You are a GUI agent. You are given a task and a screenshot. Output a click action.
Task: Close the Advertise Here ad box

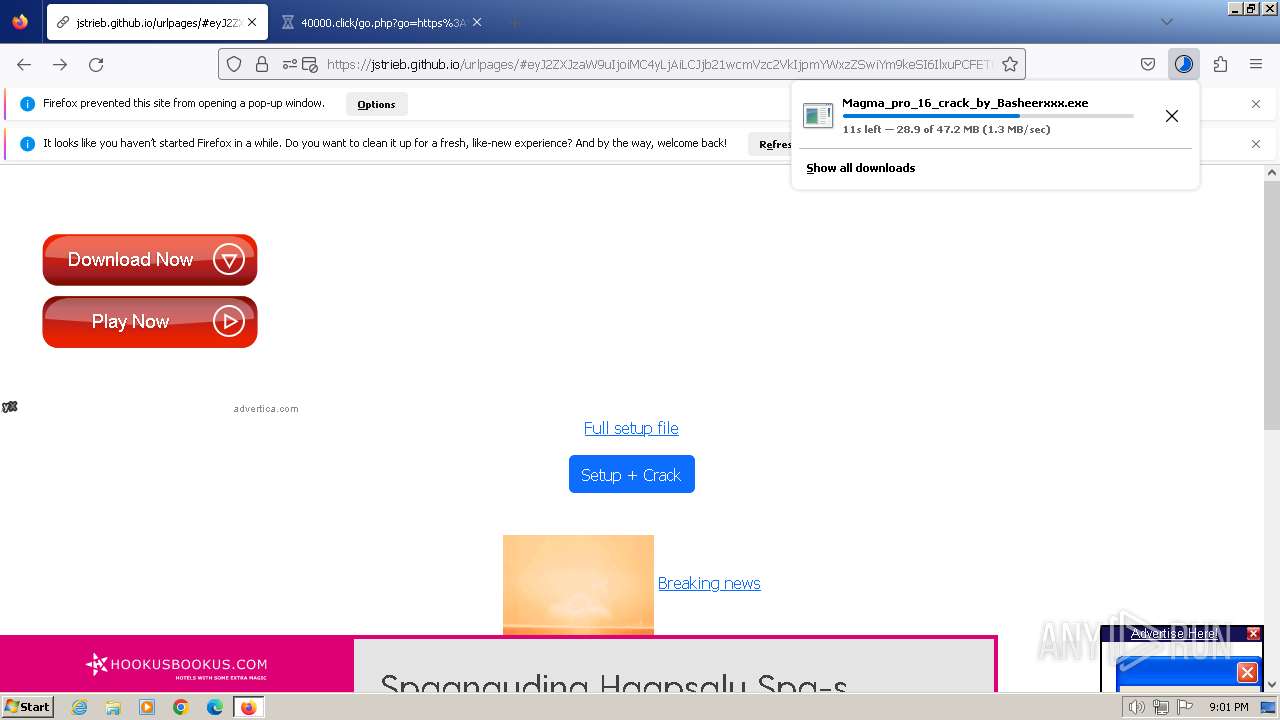(1253, 634)
